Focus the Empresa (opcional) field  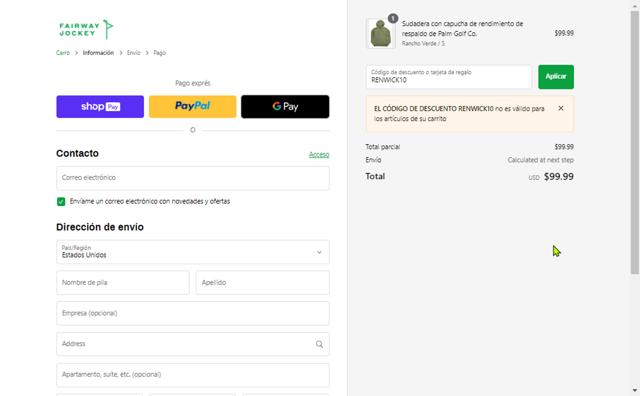click(193, 314)
